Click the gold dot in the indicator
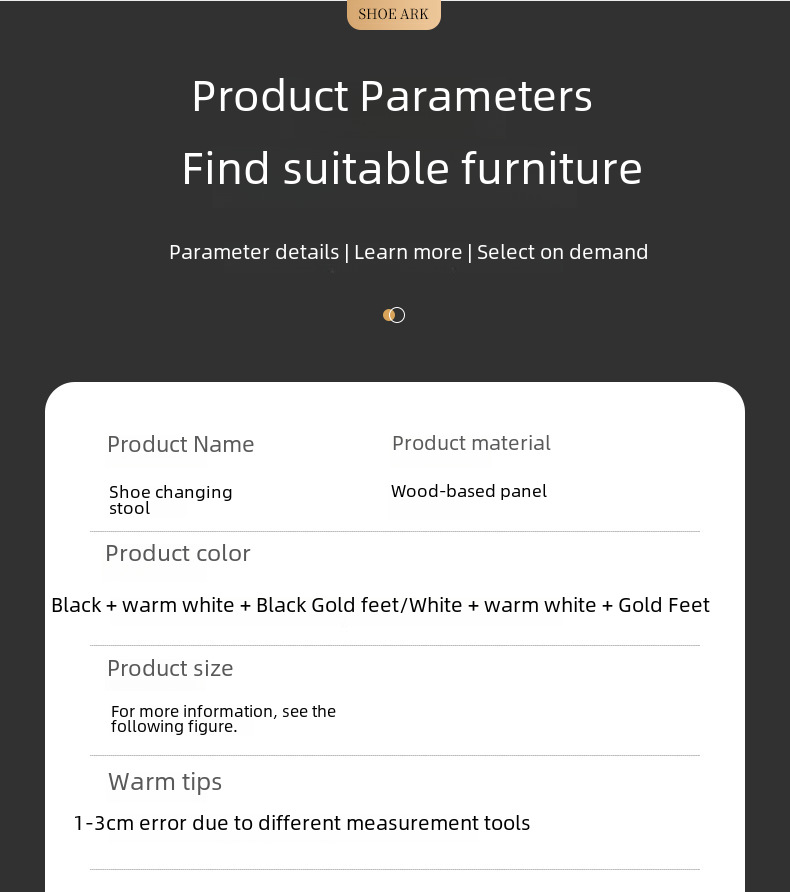 [x=388, y=315]
